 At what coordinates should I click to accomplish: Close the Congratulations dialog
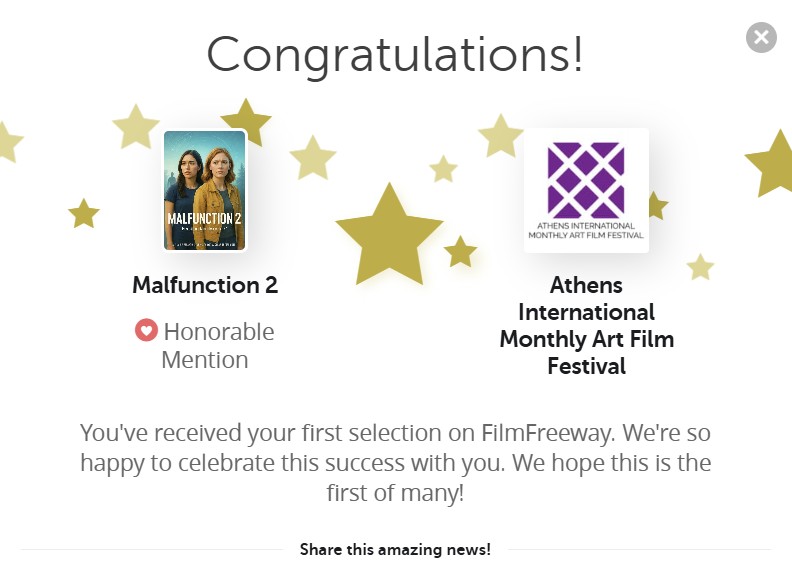pos(761,38)
